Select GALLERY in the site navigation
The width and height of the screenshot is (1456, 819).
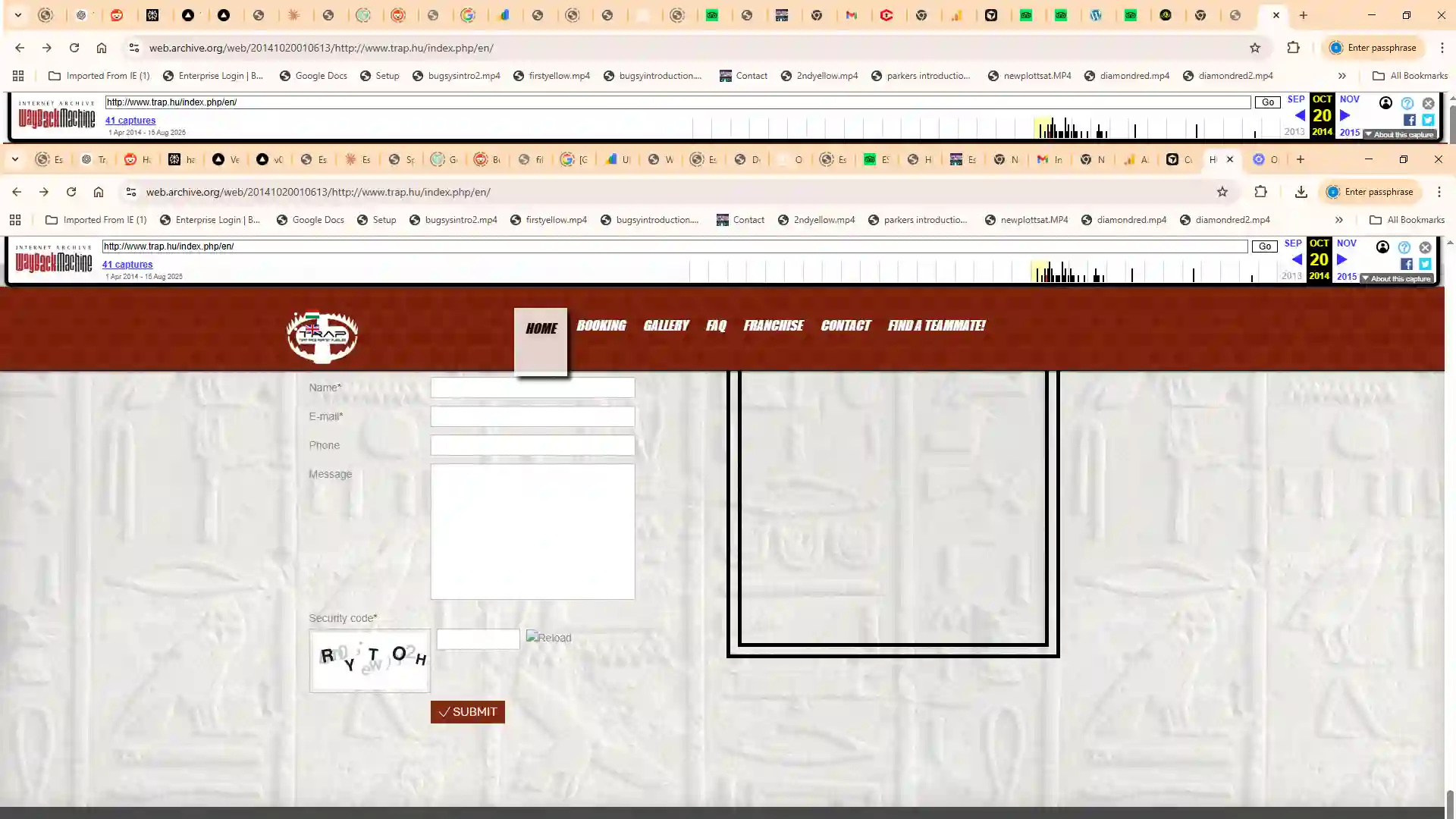coord(666,325)
